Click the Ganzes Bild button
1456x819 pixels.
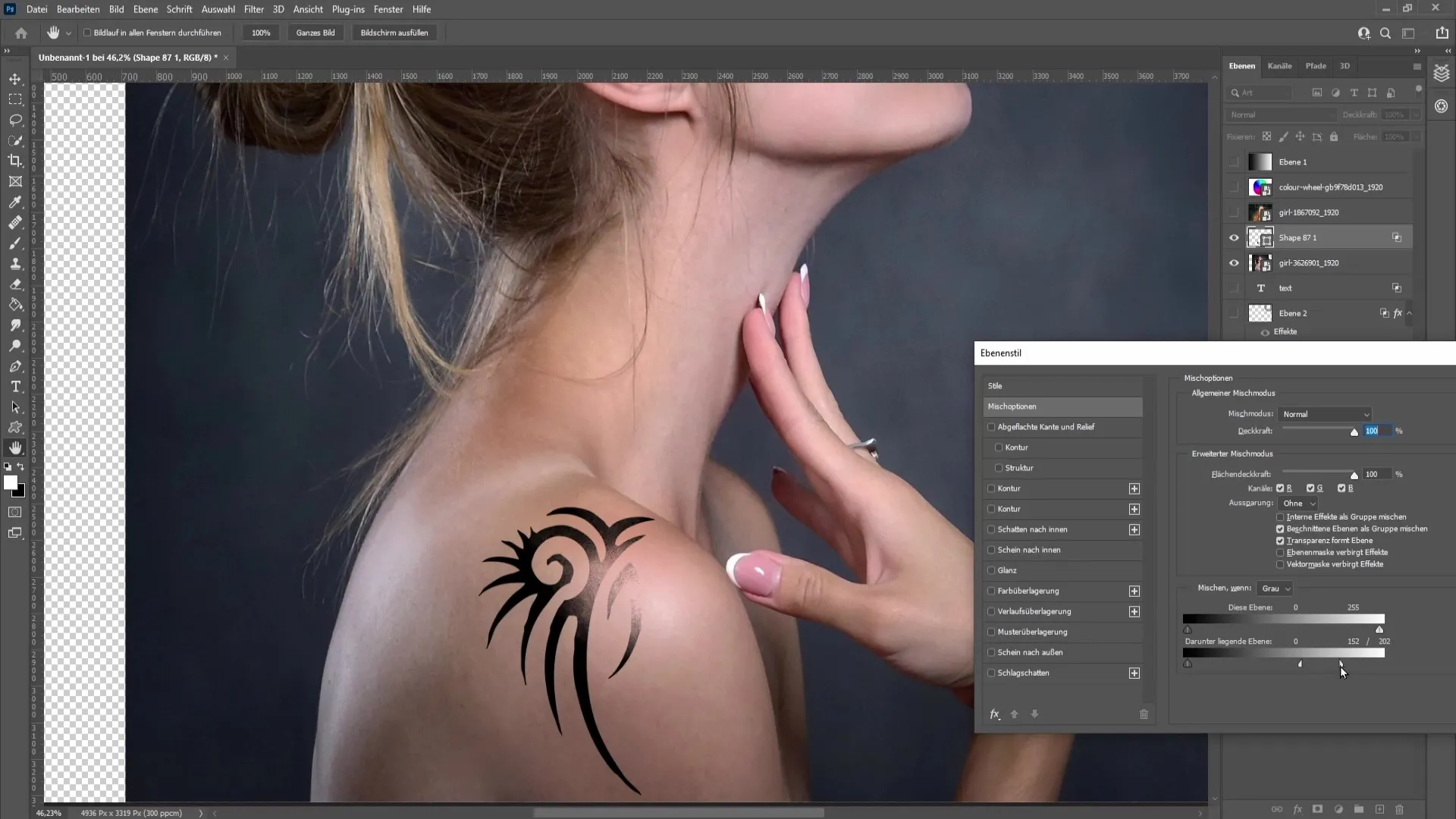(315, 33)
